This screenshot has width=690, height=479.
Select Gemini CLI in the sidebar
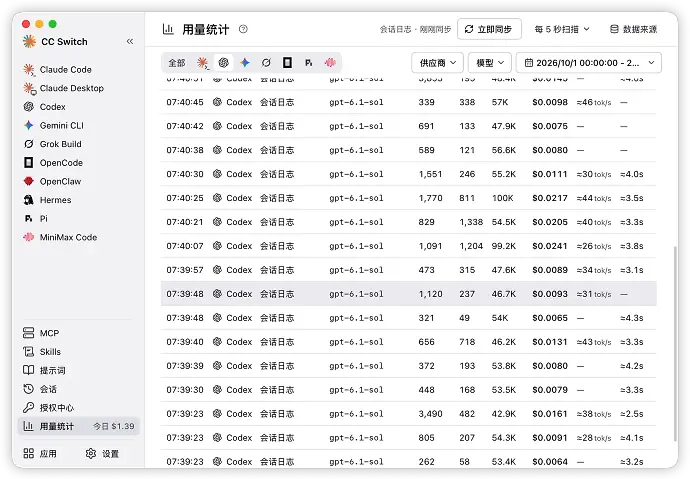[53, 125]
